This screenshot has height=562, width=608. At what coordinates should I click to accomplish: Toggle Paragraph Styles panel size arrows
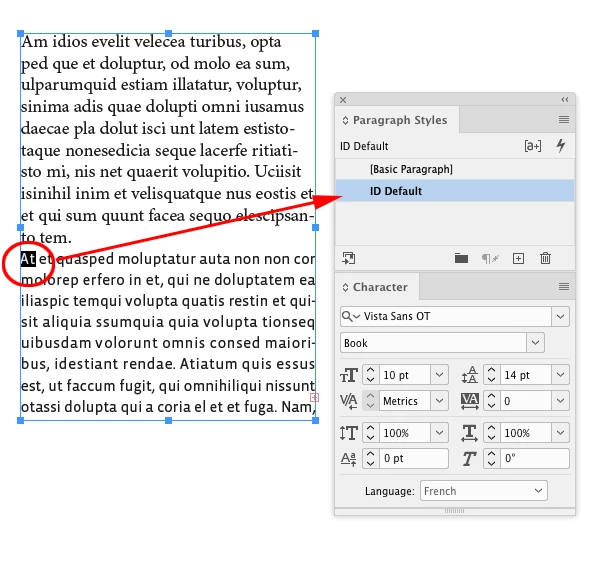pos(345,120)
